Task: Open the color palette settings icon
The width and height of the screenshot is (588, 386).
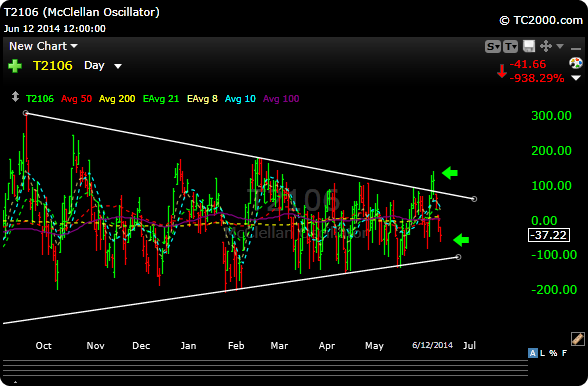Action: point(576,63)
